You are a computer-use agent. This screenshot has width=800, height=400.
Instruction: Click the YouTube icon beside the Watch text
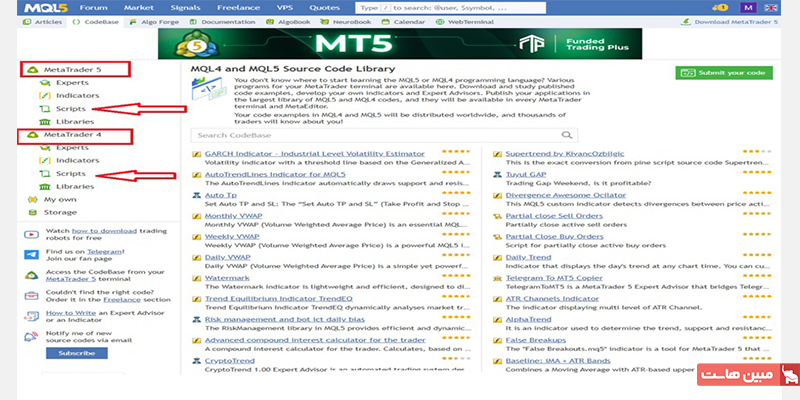tap(29, 236)
